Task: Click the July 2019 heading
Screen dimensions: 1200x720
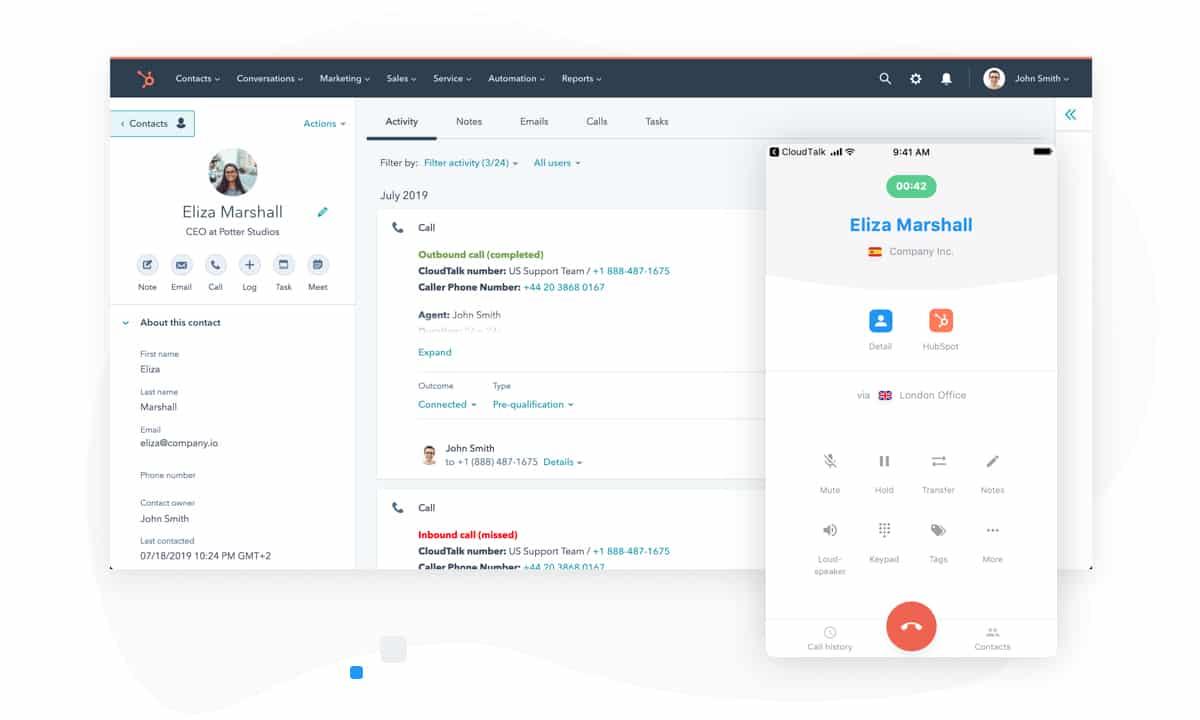Action: [404, 196]
